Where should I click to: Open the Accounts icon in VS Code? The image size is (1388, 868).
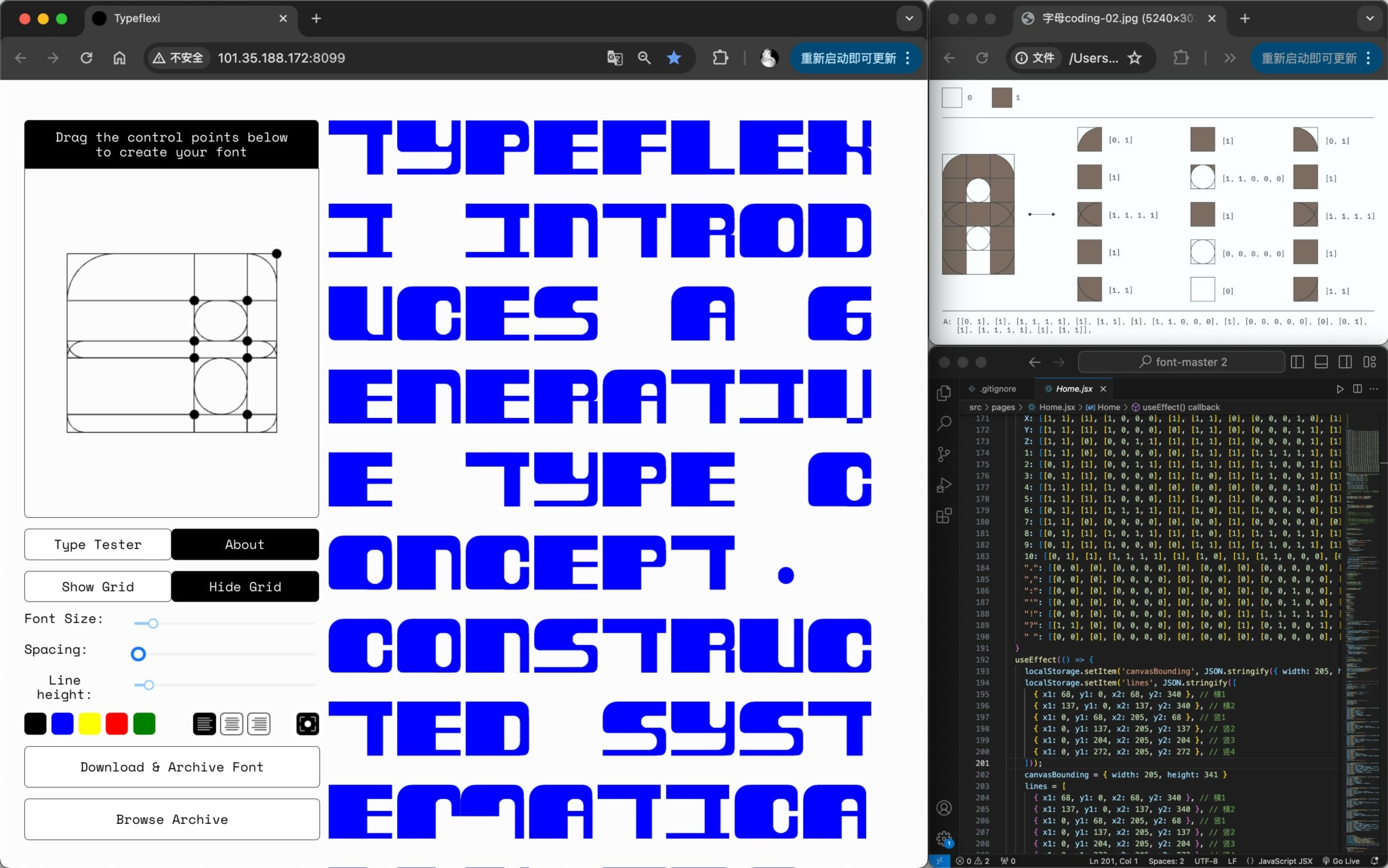coord(943,808)
